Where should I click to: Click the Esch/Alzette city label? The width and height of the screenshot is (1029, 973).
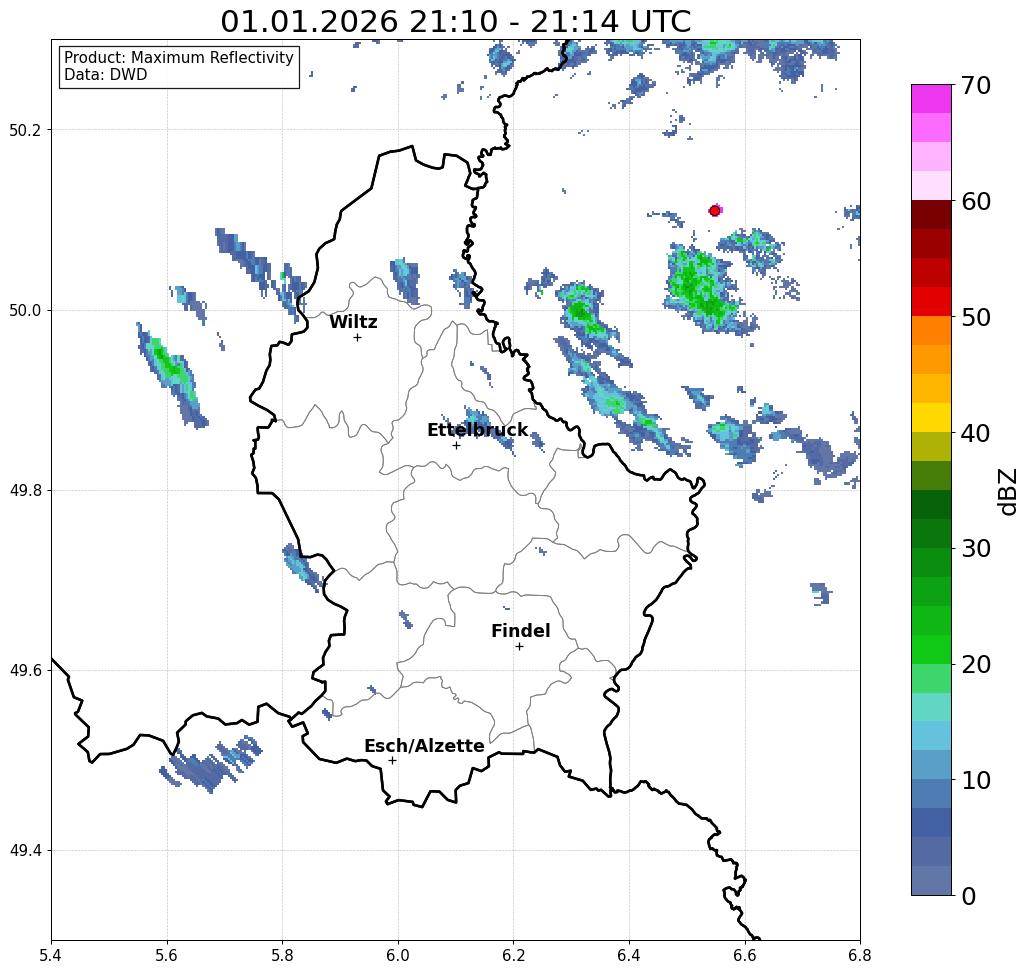pyautogui.click(x=424, y=746)
